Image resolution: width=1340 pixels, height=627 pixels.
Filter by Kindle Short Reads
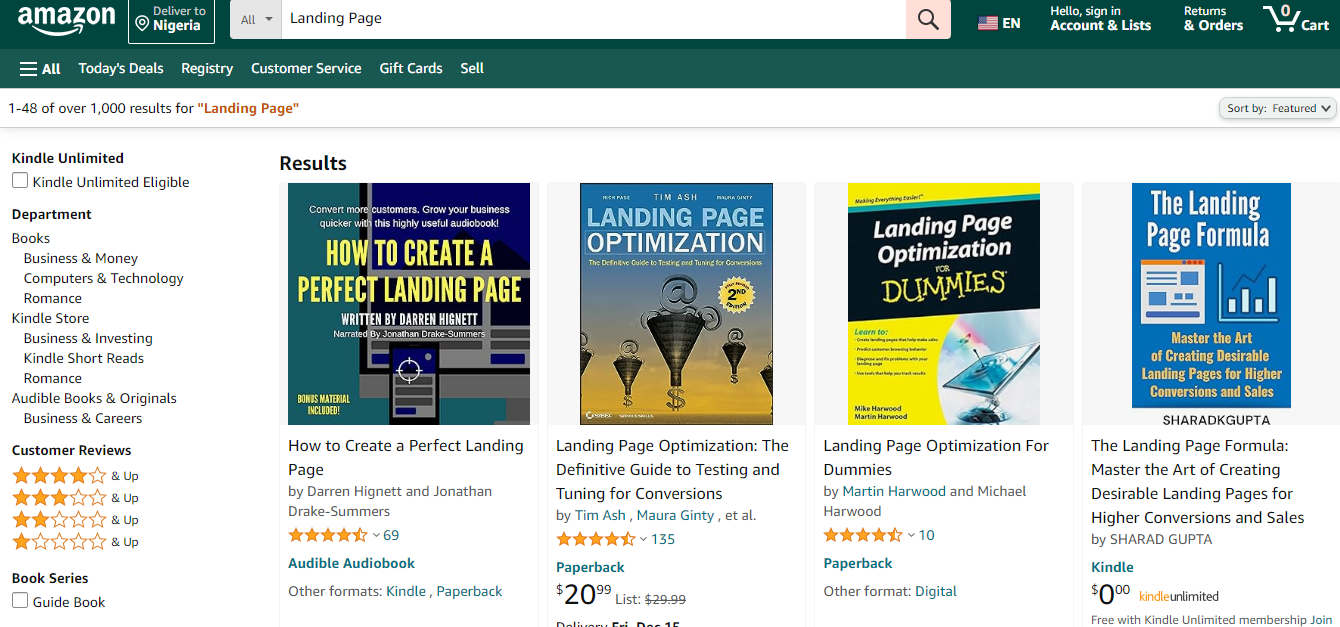coord(84,358)
